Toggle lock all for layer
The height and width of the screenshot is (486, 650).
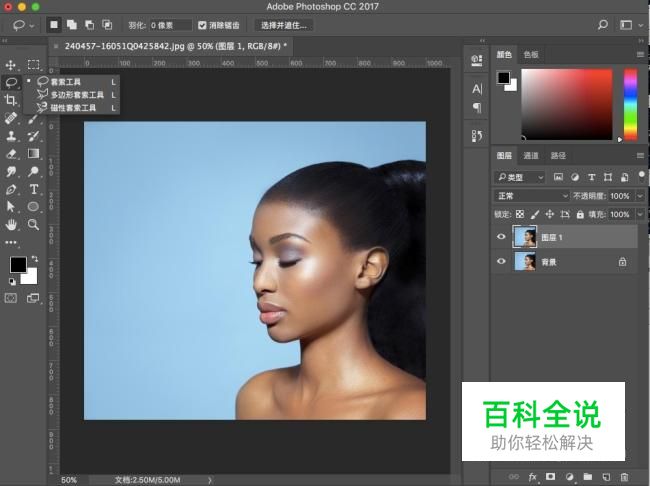tap(580, 214)
